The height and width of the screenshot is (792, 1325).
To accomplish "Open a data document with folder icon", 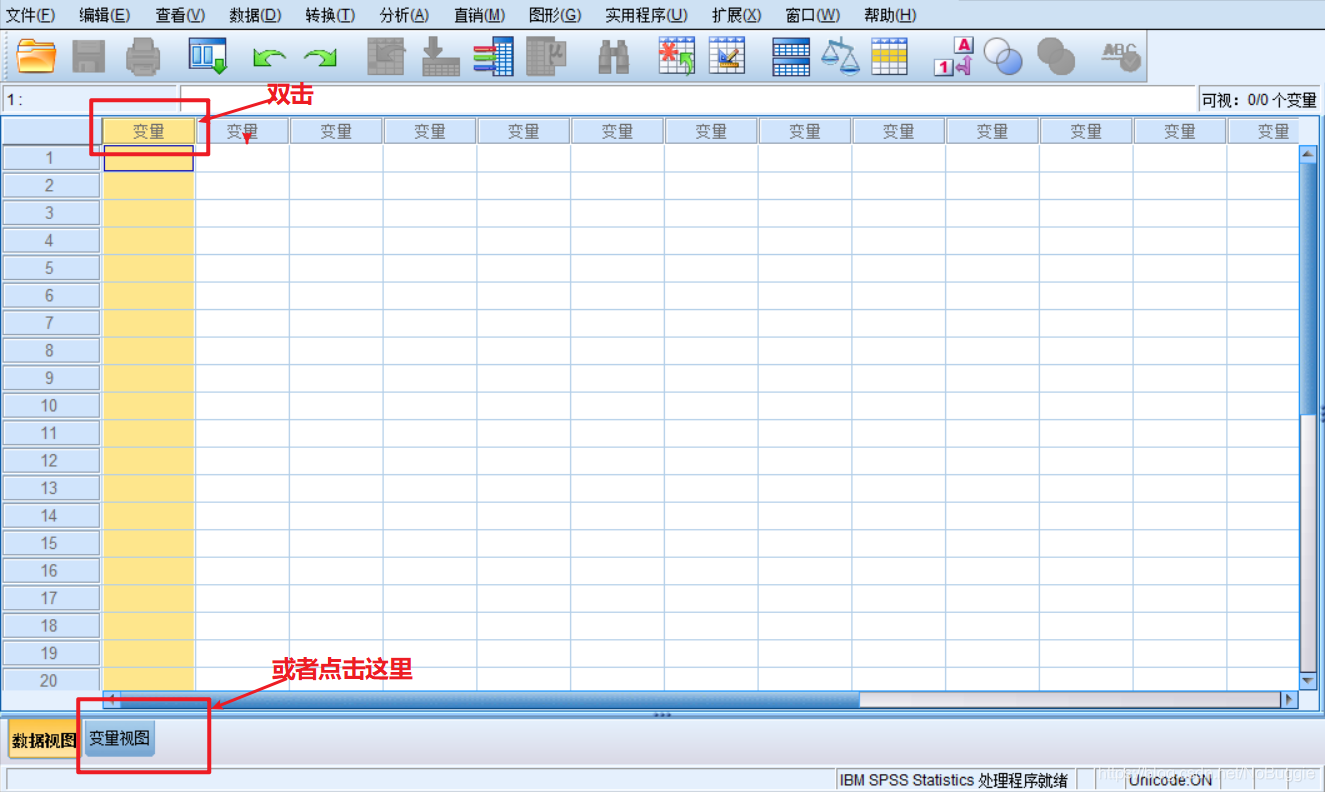I will pos(37,56).
